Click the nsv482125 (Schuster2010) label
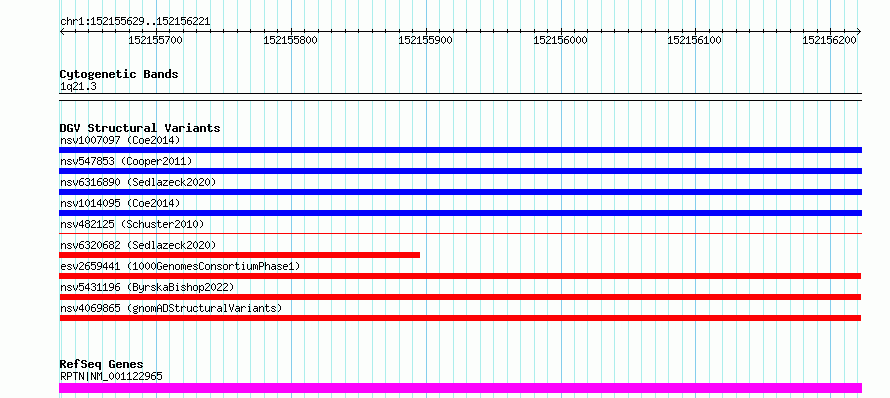 tap(132, 224)
